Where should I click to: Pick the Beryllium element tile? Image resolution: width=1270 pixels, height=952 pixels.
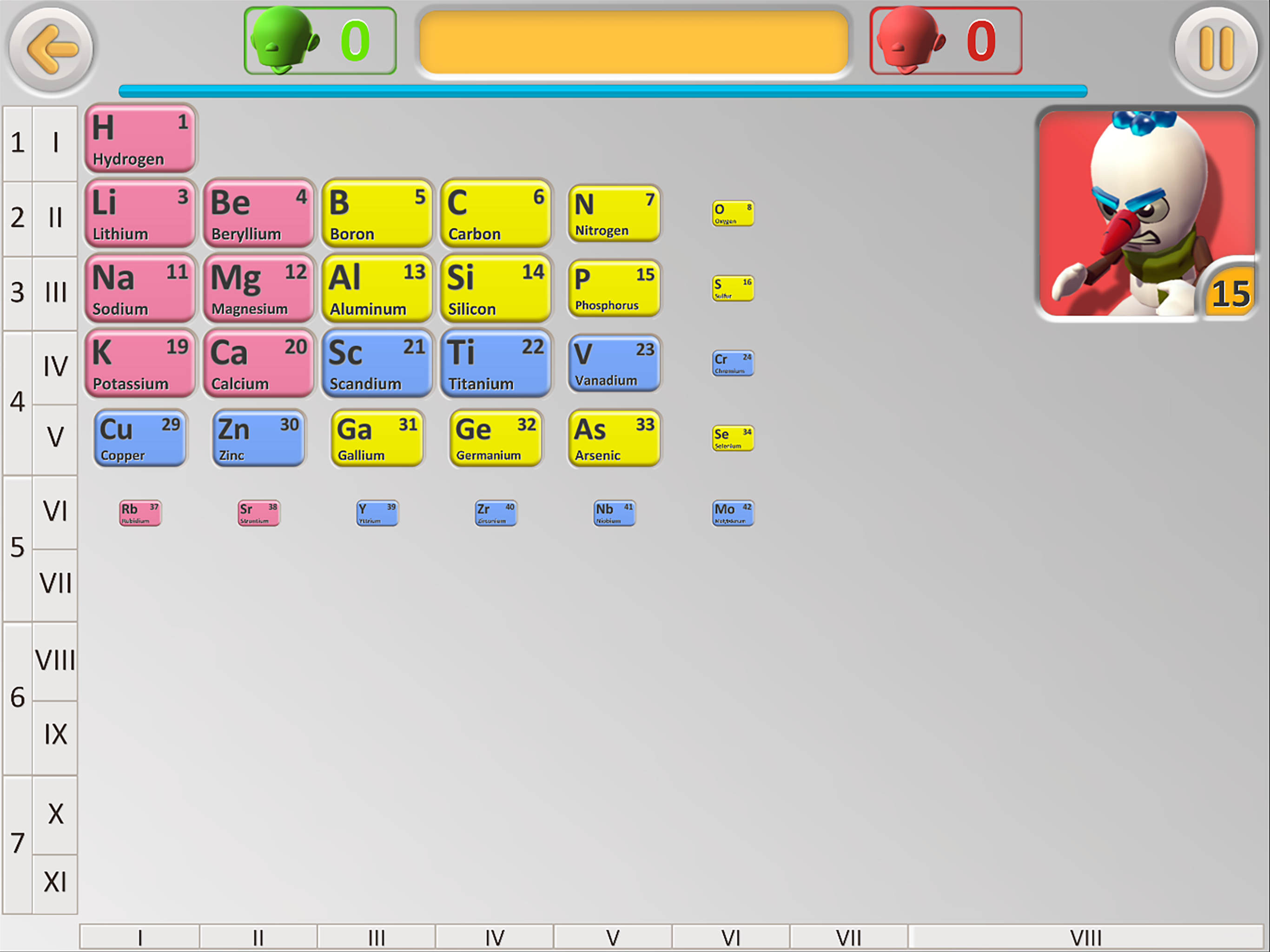(259, 214)
